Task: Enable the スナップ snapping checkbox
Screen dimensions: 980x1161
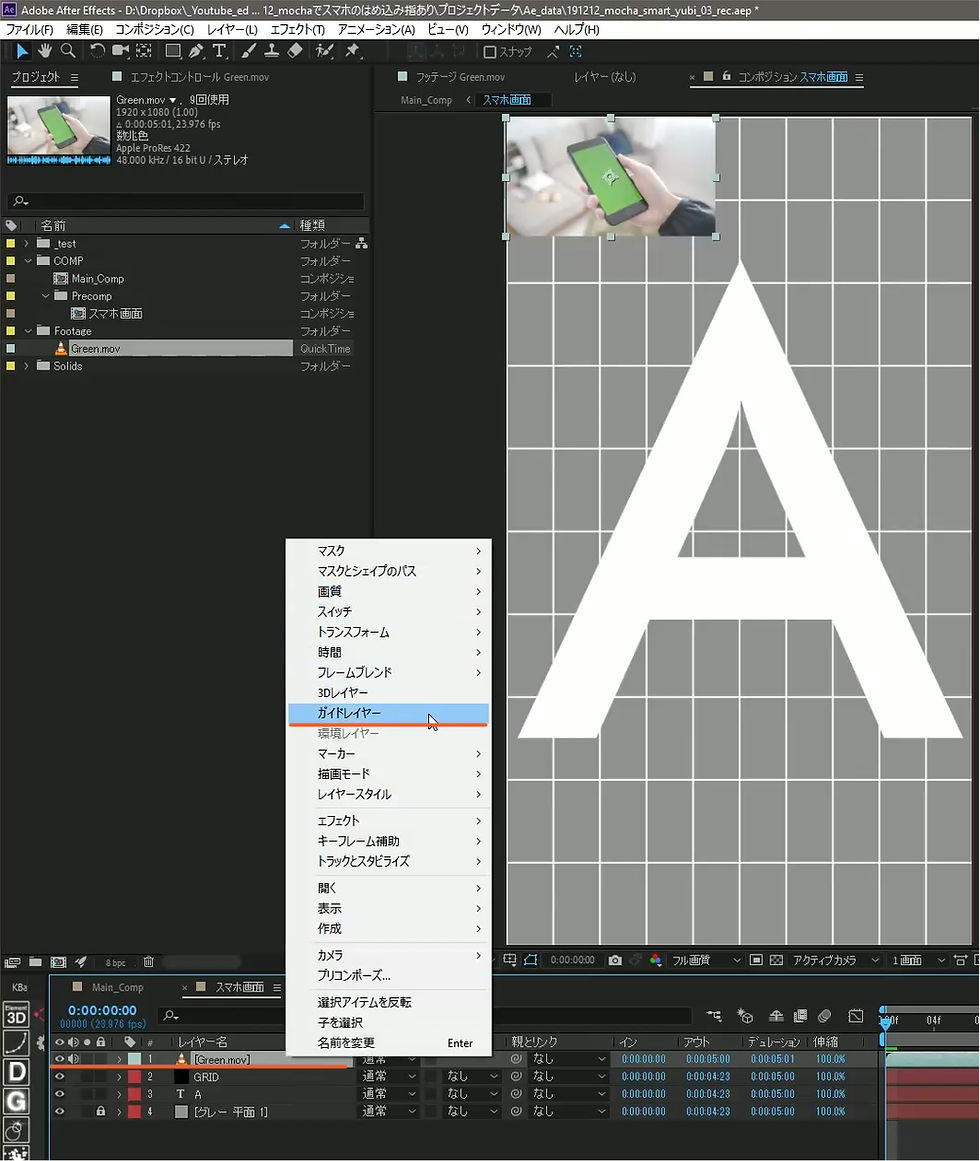Action: tap(489, 52)
